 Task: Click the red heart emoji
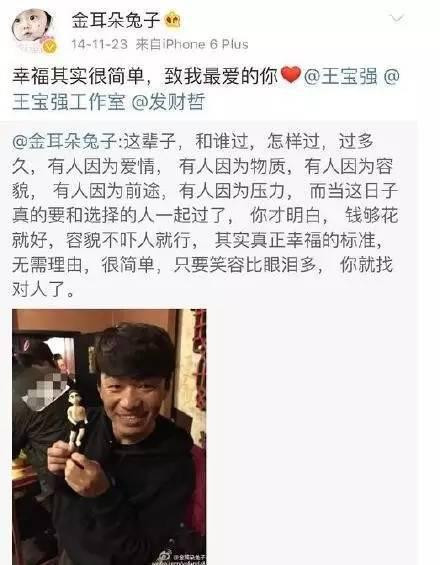tap(290, 75)
